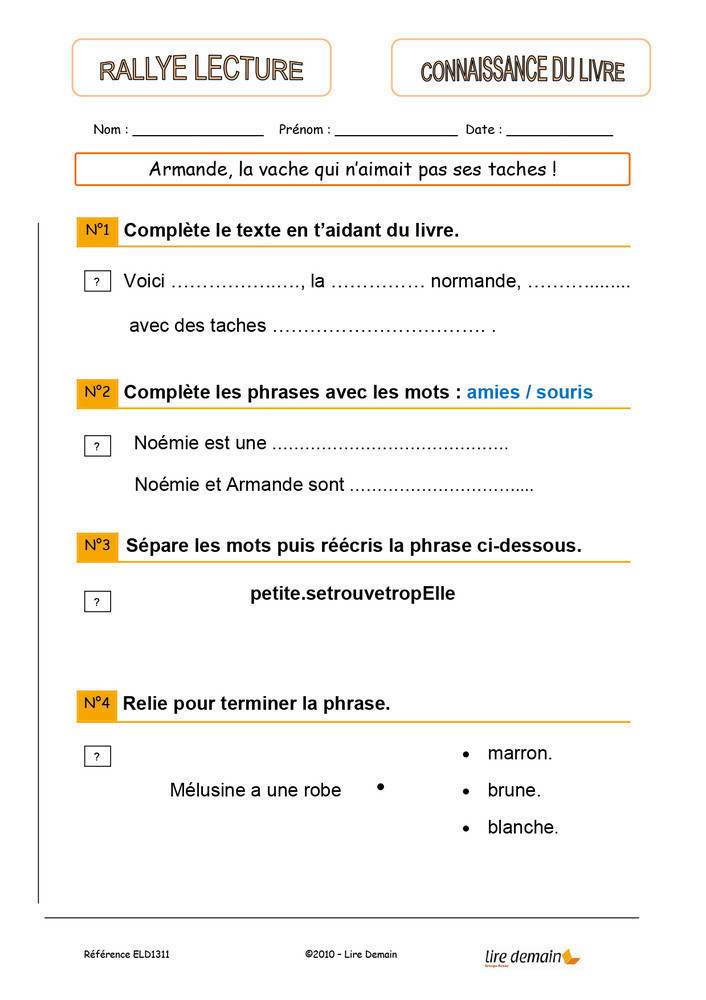The width and height of the screenshot is (706, 1000).
Task: Select the bullet beside "blanche."
Action: click(466, 829)
